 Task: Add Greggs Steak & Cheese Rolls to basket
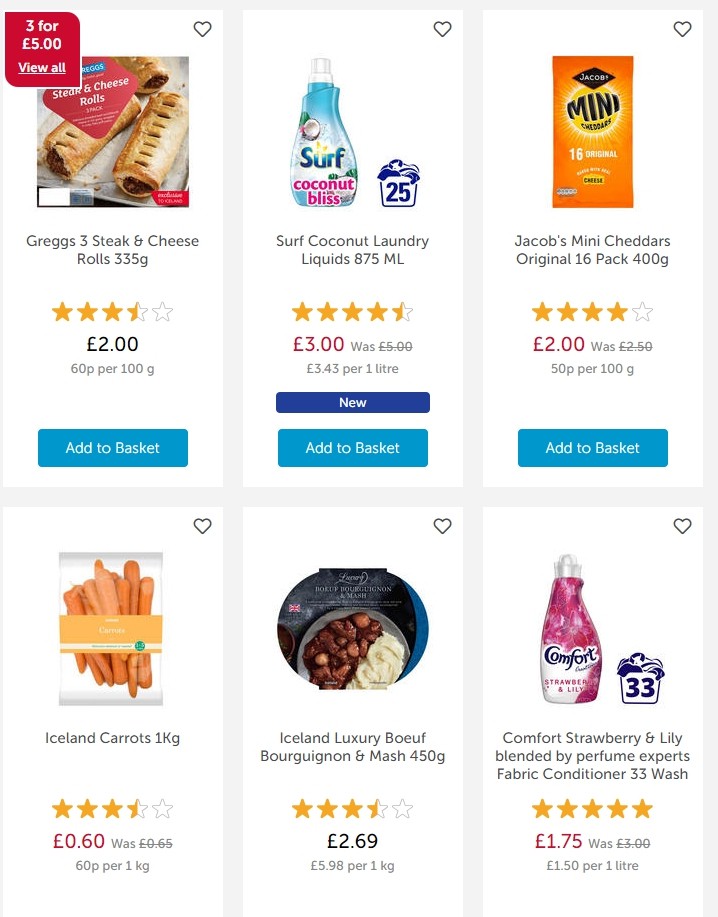[112, 448]
